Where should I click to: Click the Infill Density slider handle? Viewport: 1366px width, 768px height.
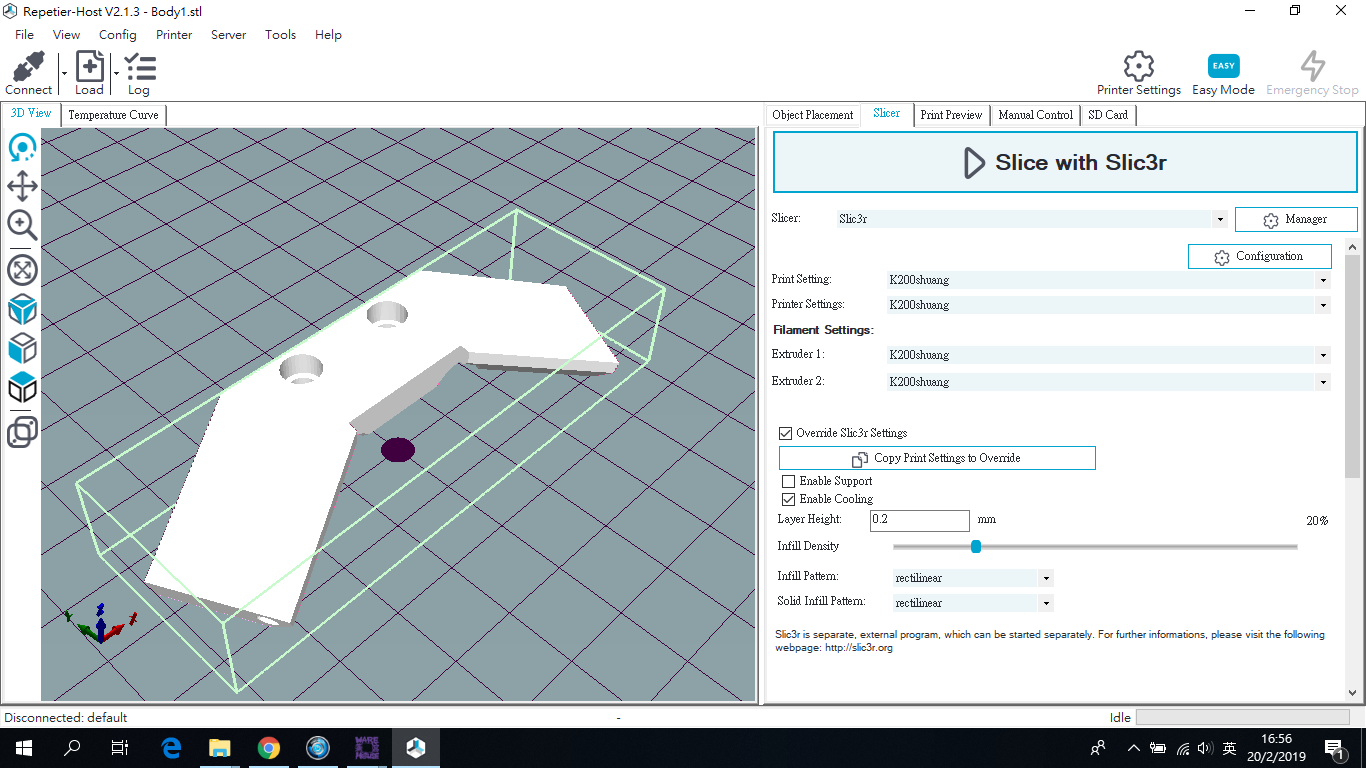click(976, 546)
